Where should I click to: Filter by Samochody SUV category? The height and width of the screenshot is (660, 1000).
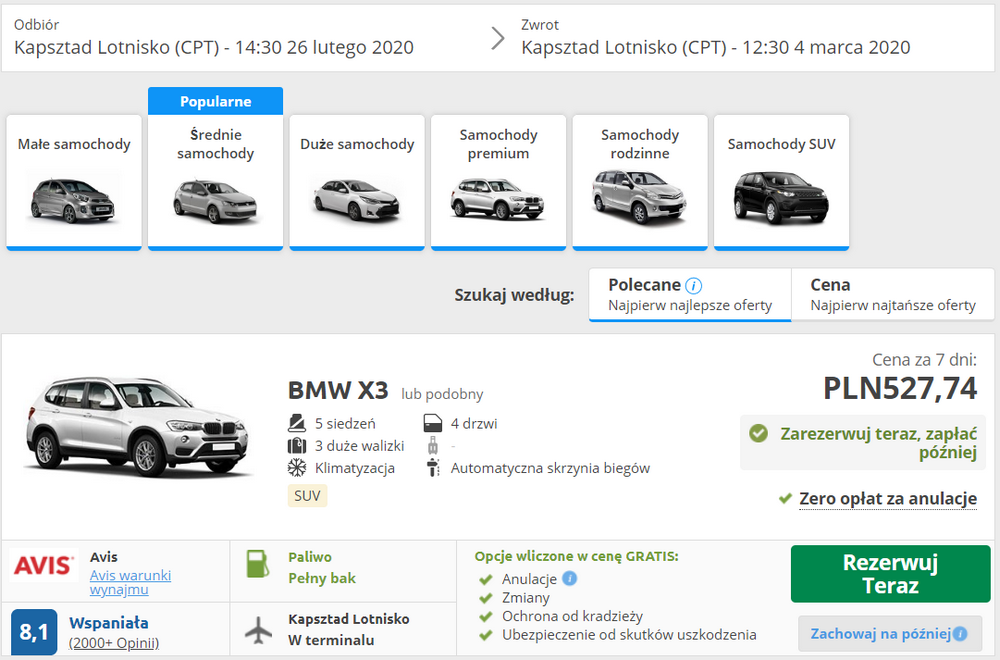(782, 182)
